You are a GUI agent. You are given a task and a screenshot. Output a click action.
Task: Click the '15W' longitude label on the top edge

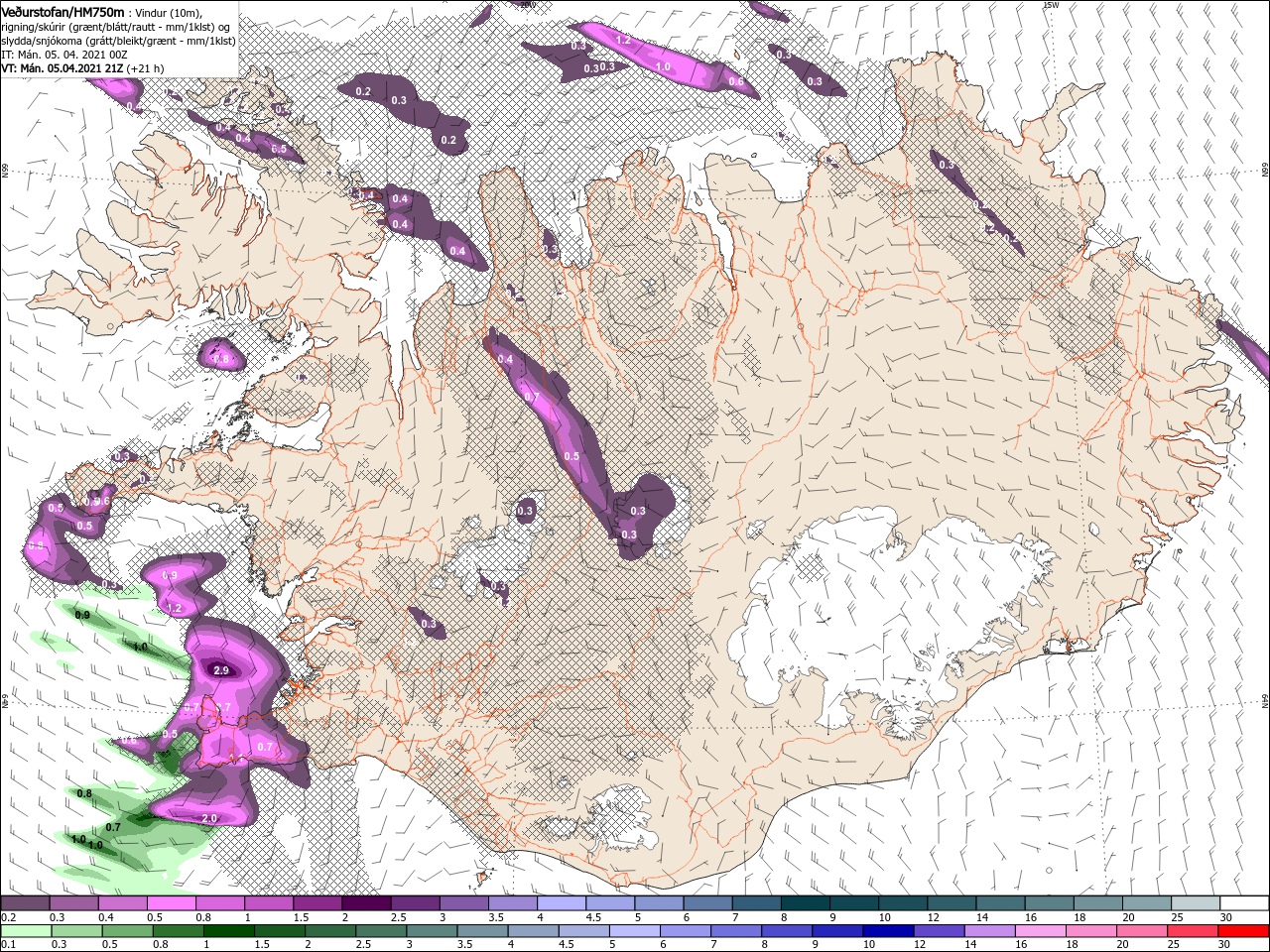tap(1051, 5)
